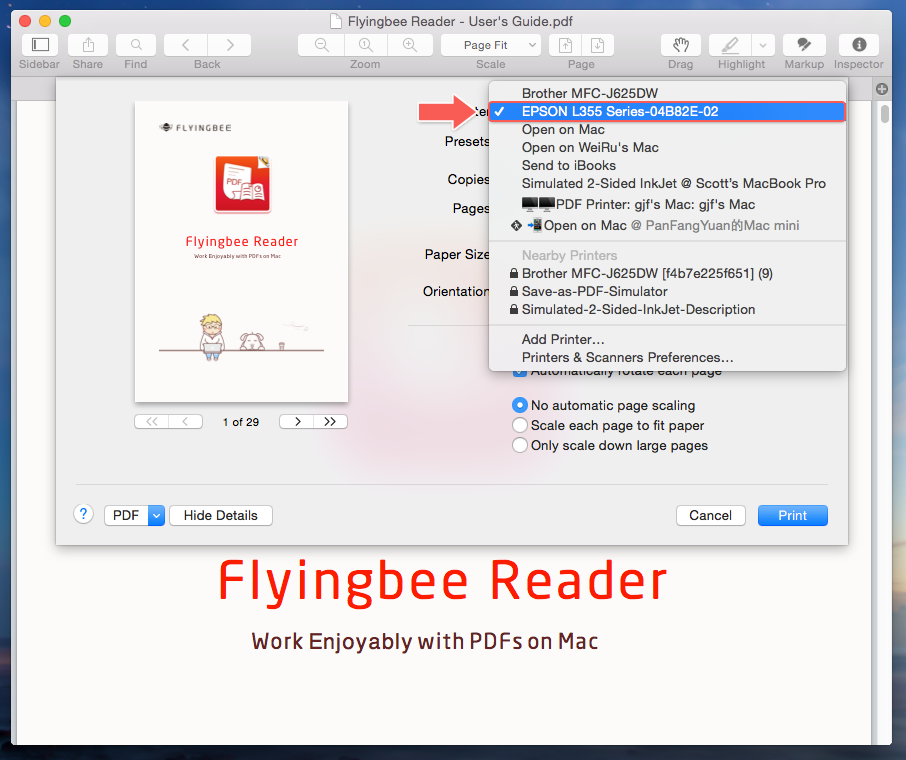Image resolution: width=906 pixels, height=760 pixels.
Task: Go back with left chevron
Action: 185,45
